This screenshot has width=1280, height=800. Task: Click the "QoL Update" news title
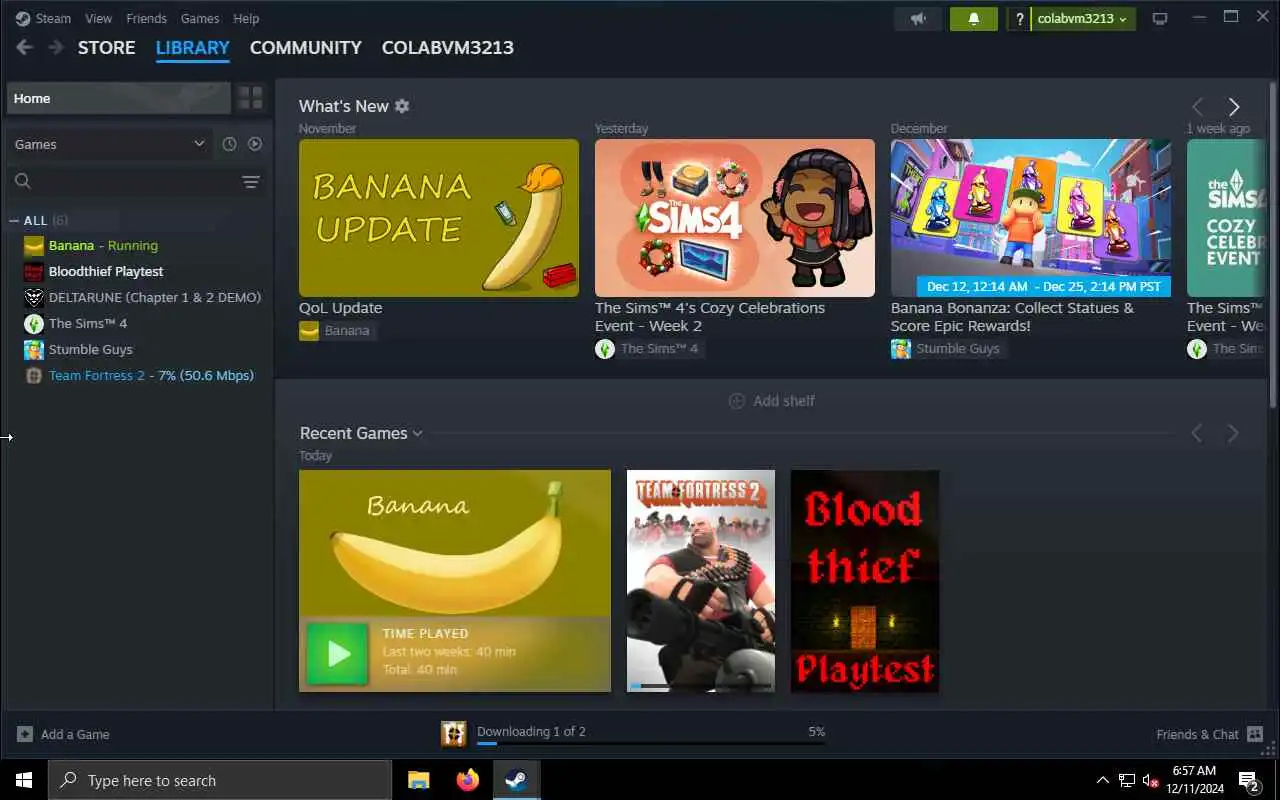click(340, 308)
